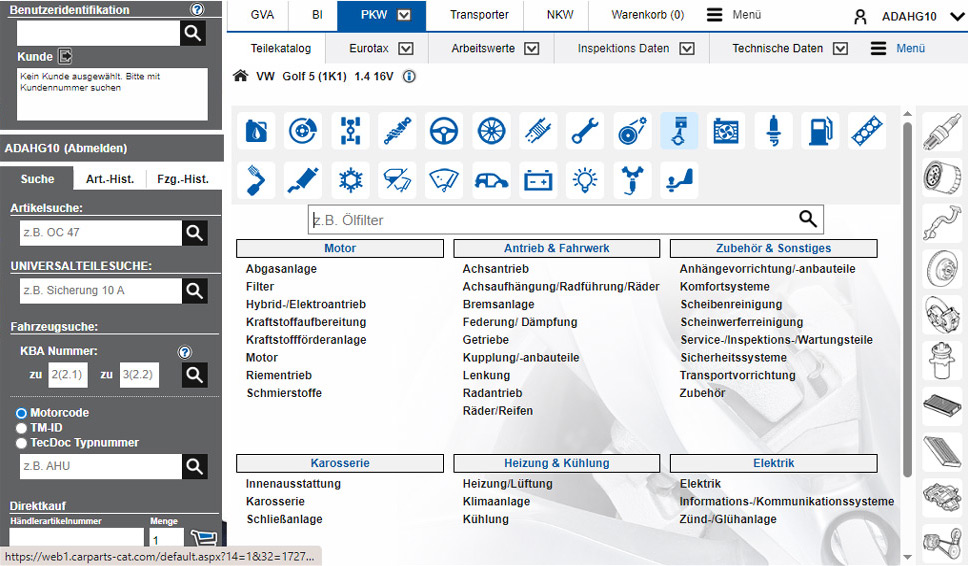Open the exhaust muffler category icon

tap(303, 180)
